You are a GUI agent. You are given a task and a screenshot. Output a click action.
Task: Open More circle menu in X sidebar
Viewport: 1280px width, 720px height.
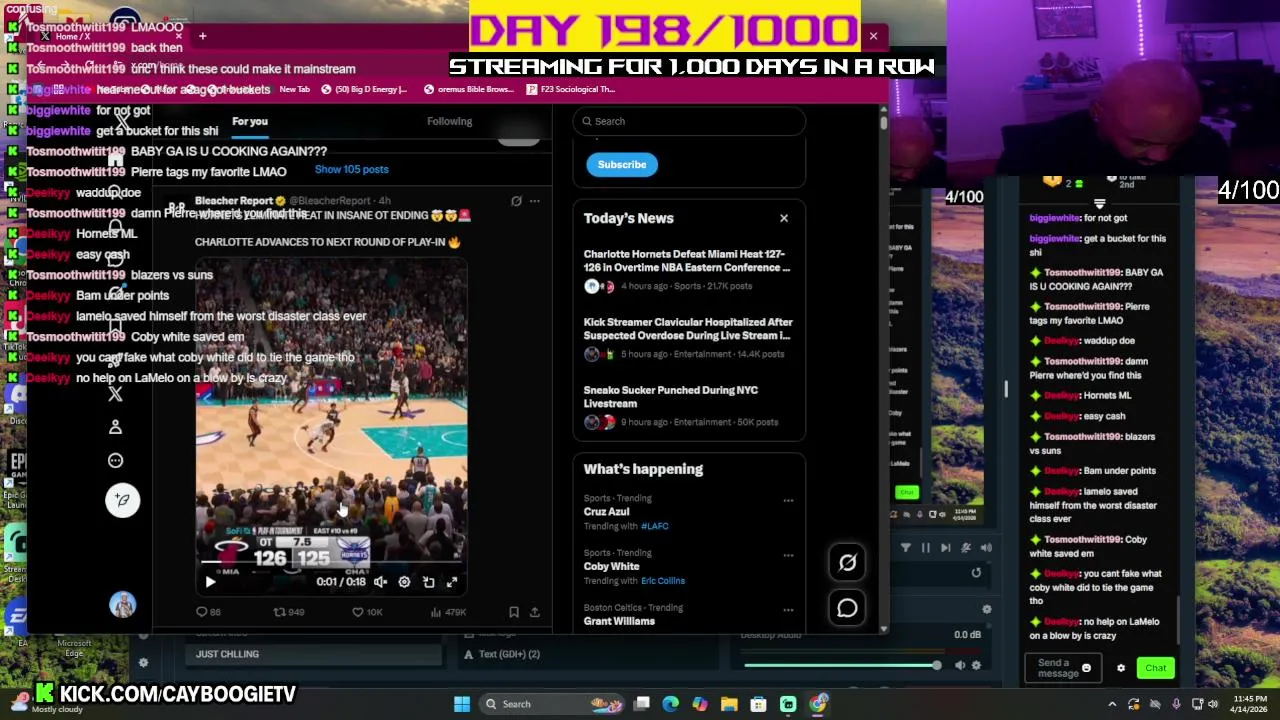[115, 461]
